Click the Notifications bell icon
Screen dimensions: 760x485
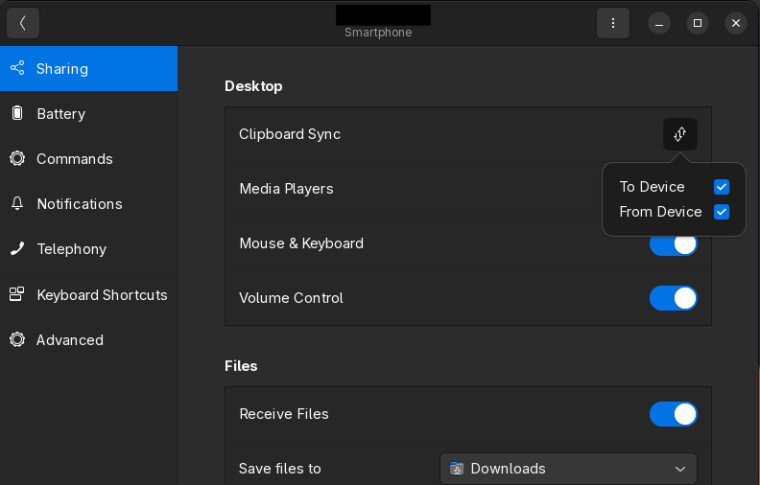click(x=17, y=203)
